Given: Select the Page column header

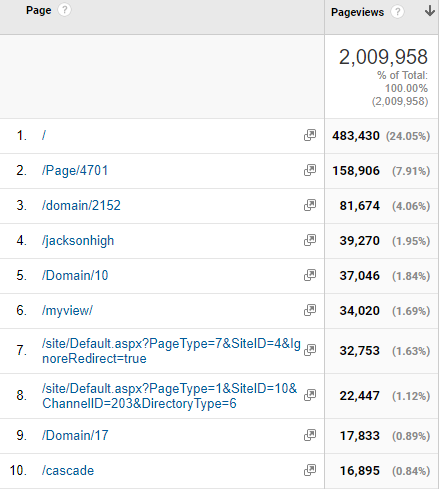Looking at the screenshot, I should [39, 10].
